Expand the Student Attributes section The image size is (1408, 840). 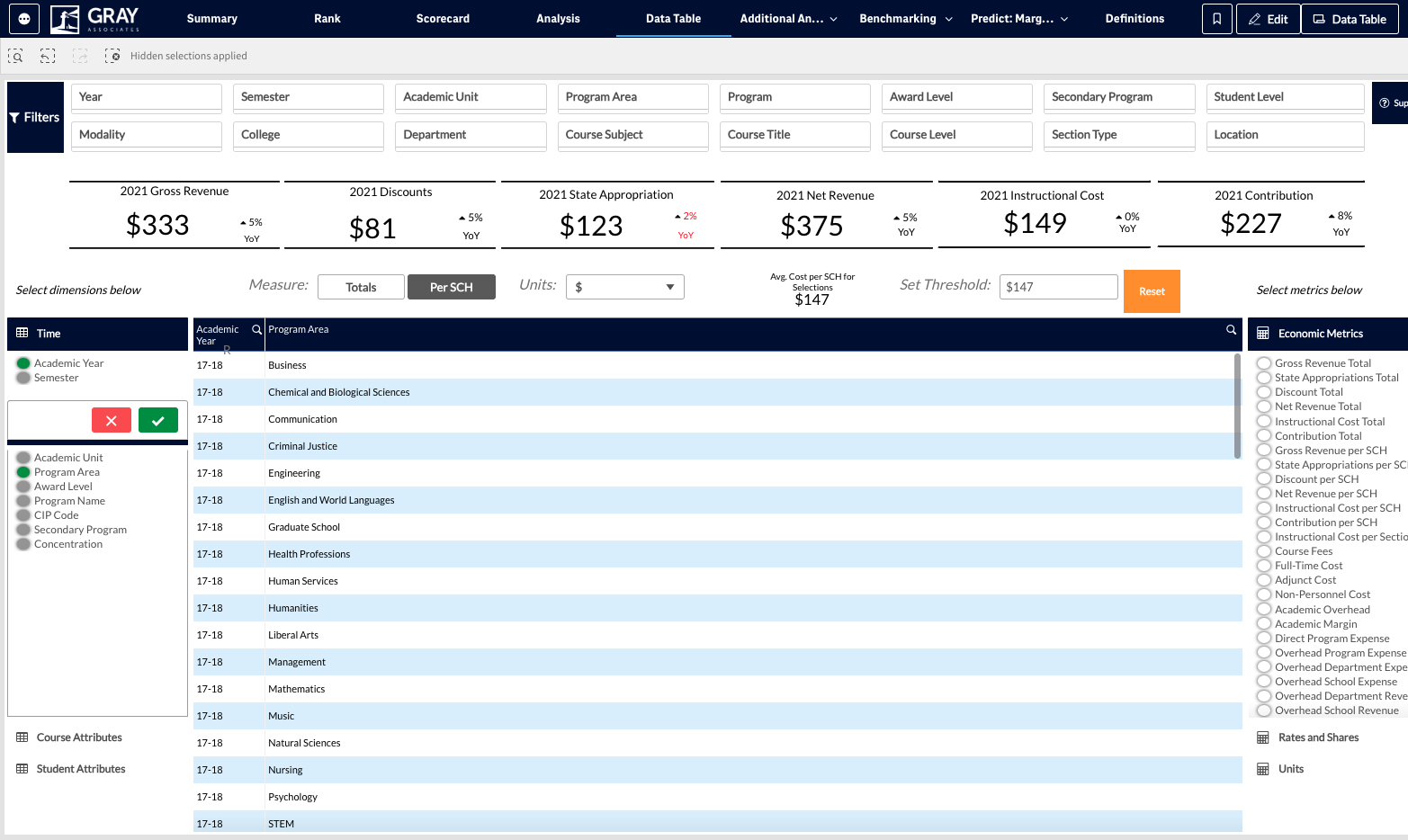click(x=81, y=769)
